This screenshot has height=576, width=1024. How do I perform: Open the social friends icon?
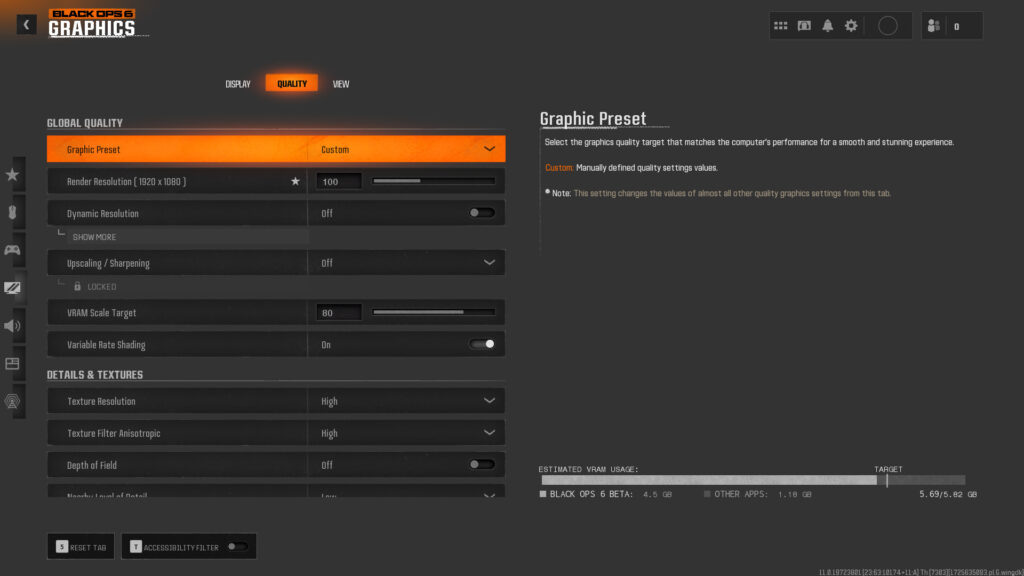pos(933,26)
